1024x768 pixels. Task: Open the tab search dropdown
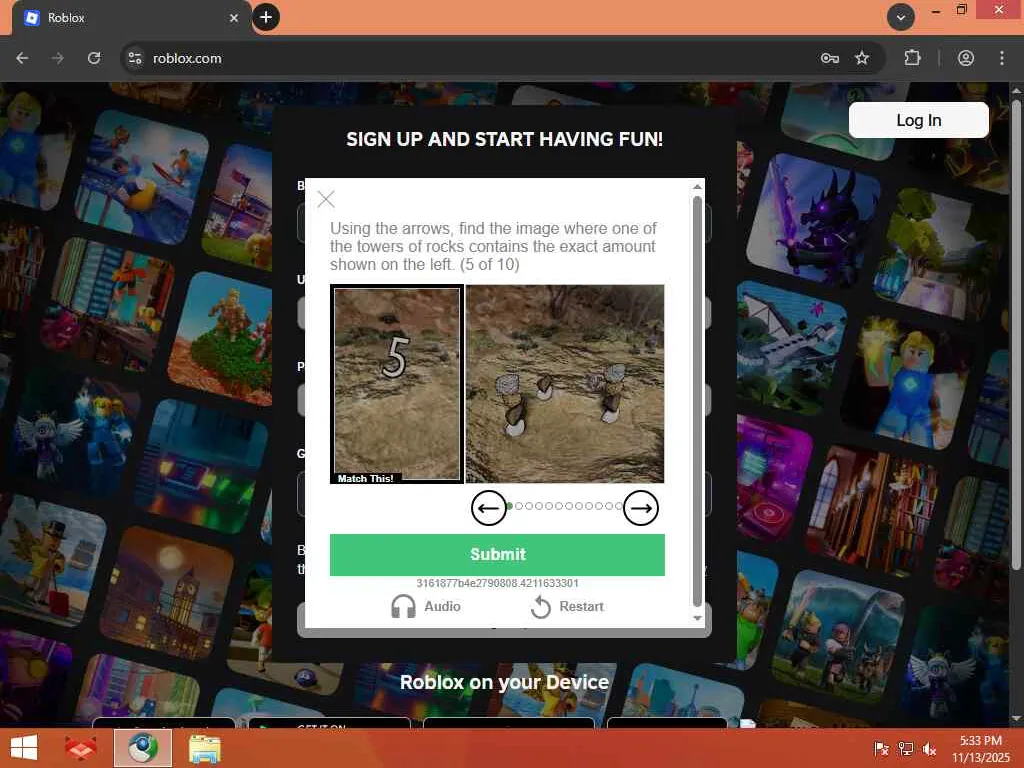[x=901, y=18]
